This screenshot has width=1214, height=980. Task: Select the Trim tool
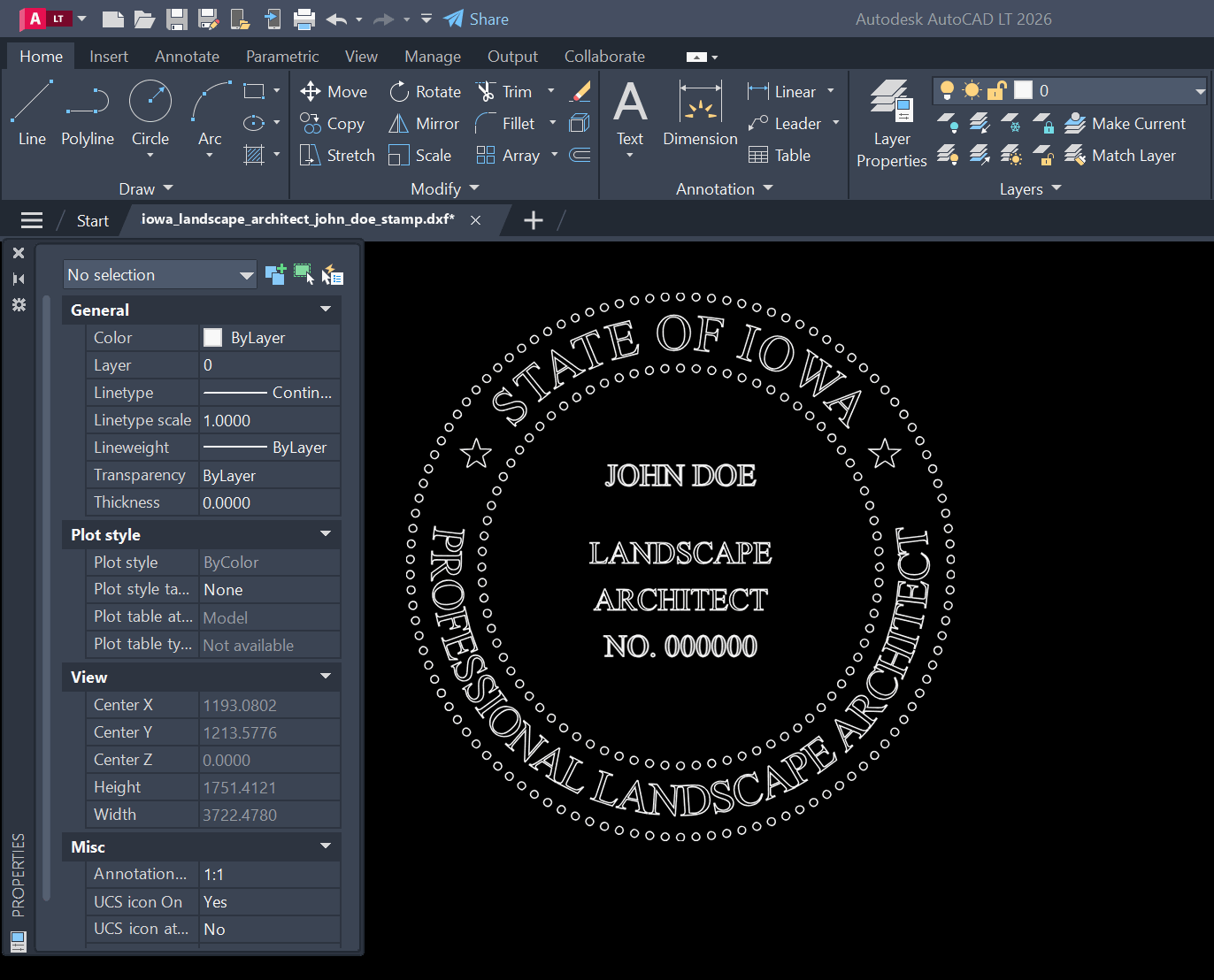(x=504, y=91)
